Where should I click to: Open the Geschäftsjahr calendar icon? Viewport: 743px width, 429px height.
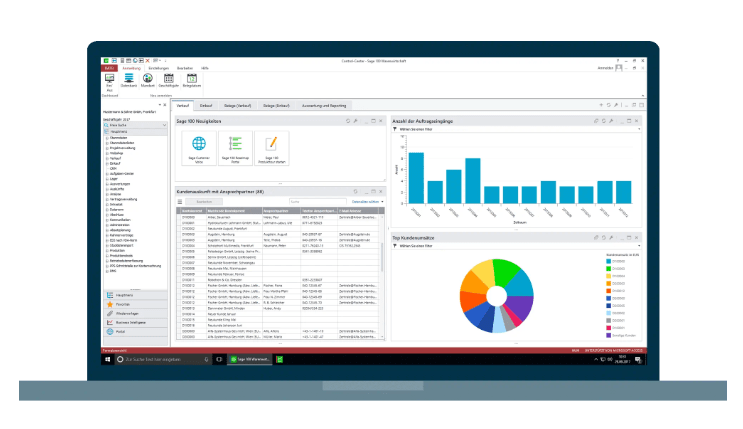click(x=168, y=78)
